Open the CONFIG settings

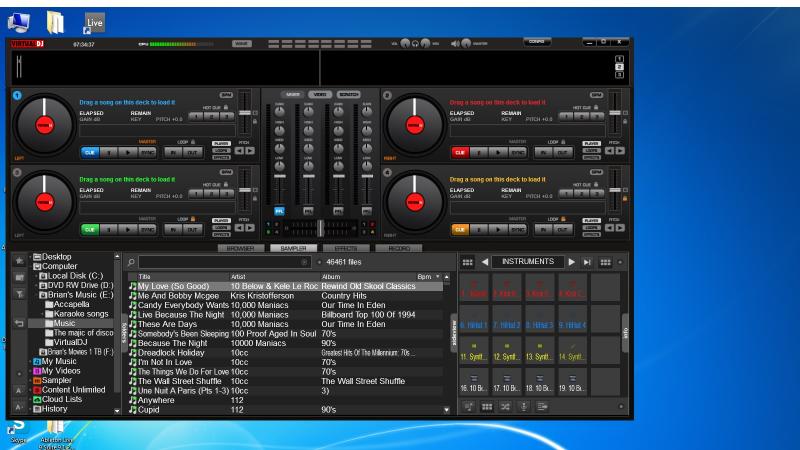tap(537, 42)
